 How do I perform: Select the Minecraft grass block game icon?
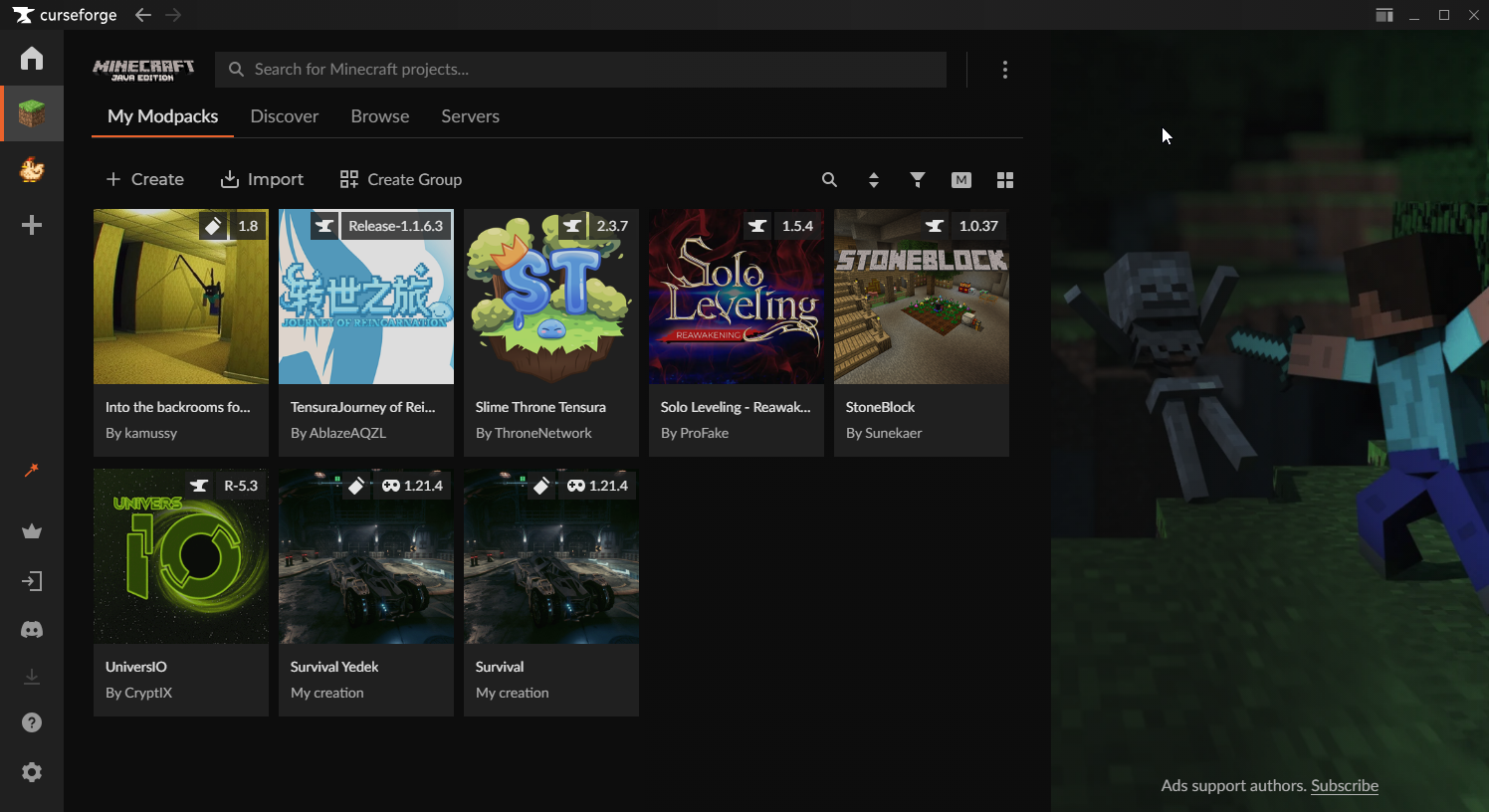point(32,113)
